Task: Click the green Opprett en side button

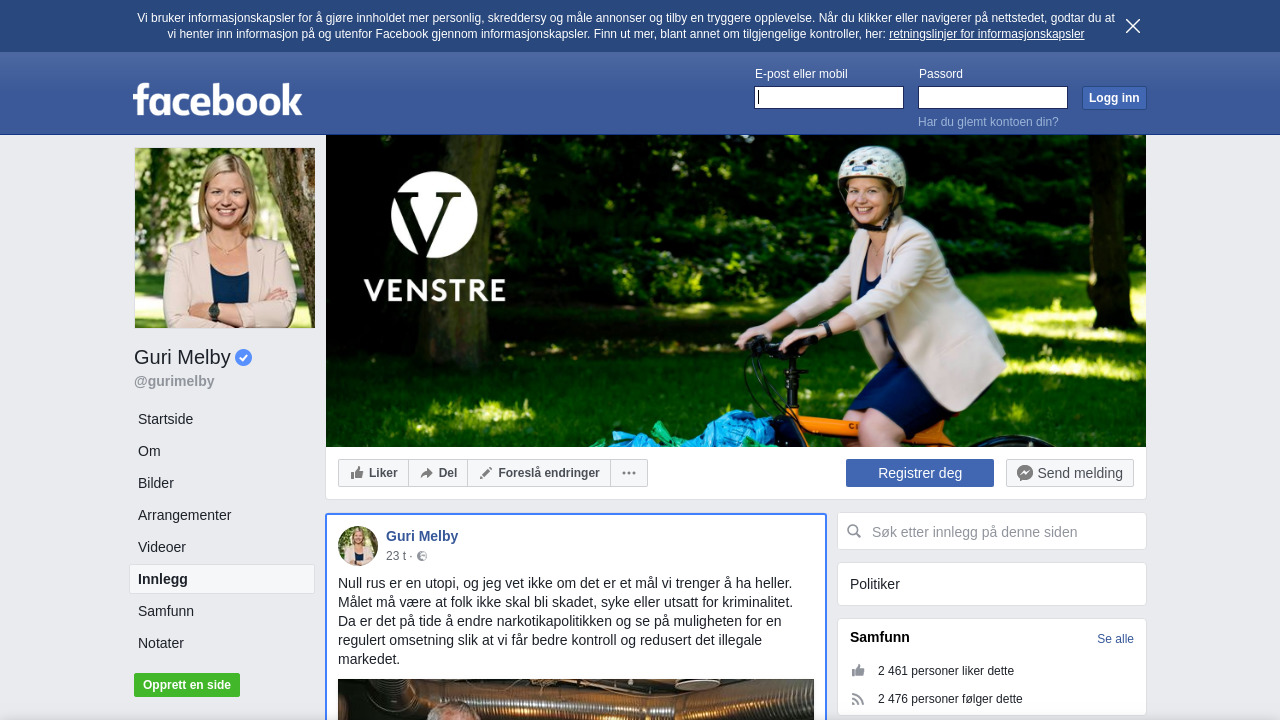Action: (187, 685)
